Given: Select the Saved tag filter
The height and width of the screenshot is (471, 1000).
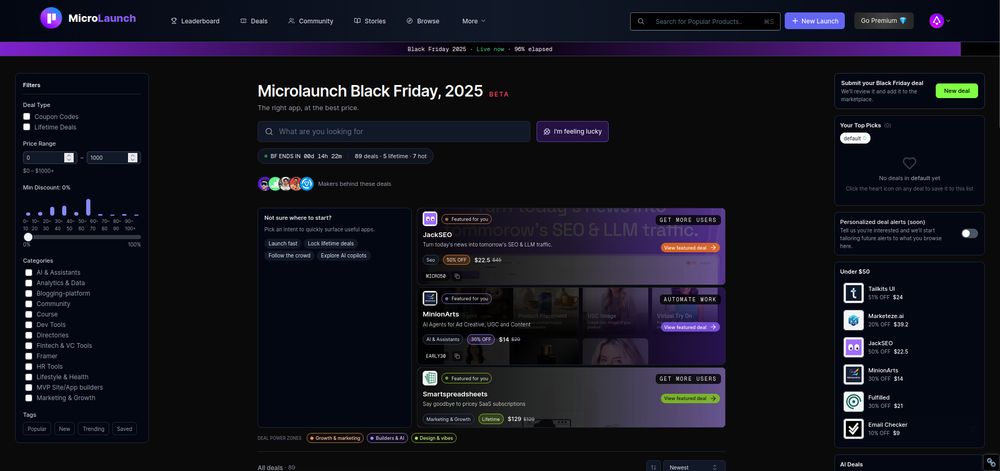Looking at the screenshot, I should (x=124, y=429).
